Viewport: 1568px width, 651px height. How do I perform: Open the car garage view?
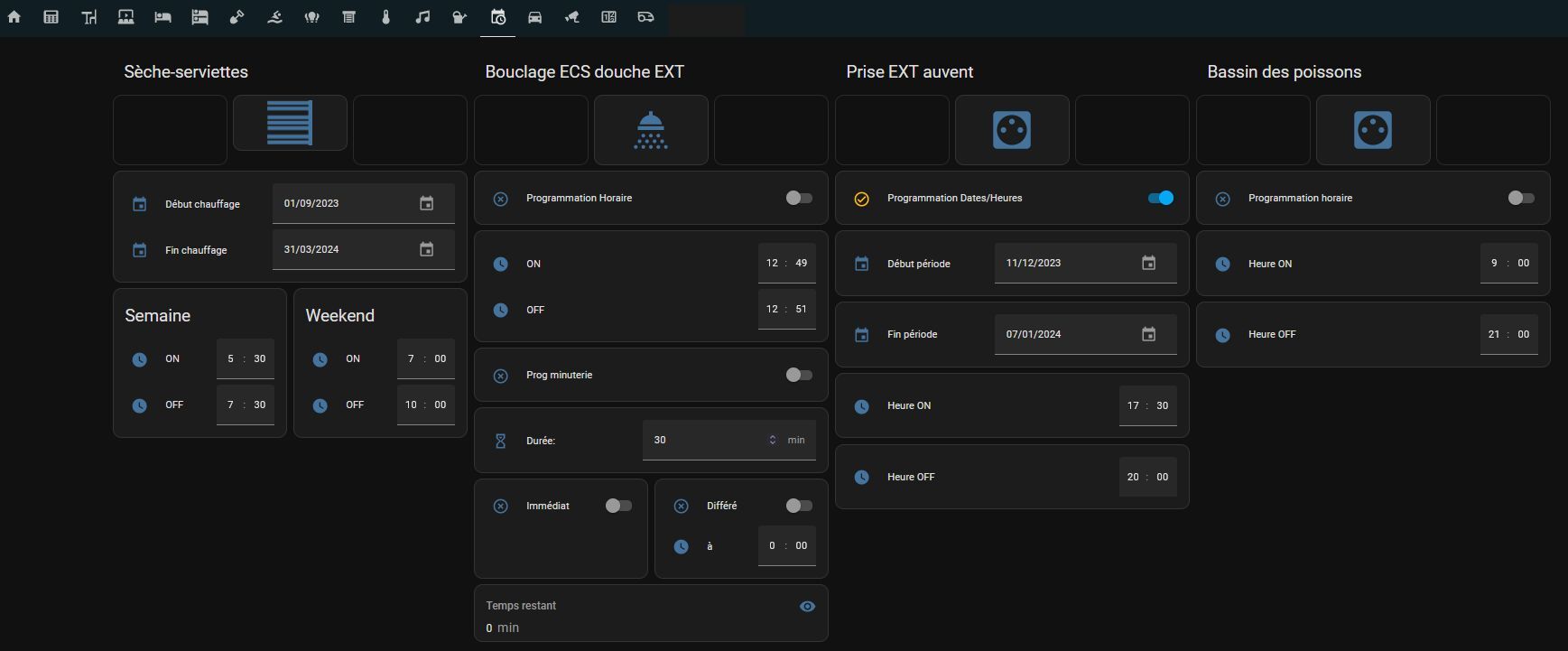534,17
